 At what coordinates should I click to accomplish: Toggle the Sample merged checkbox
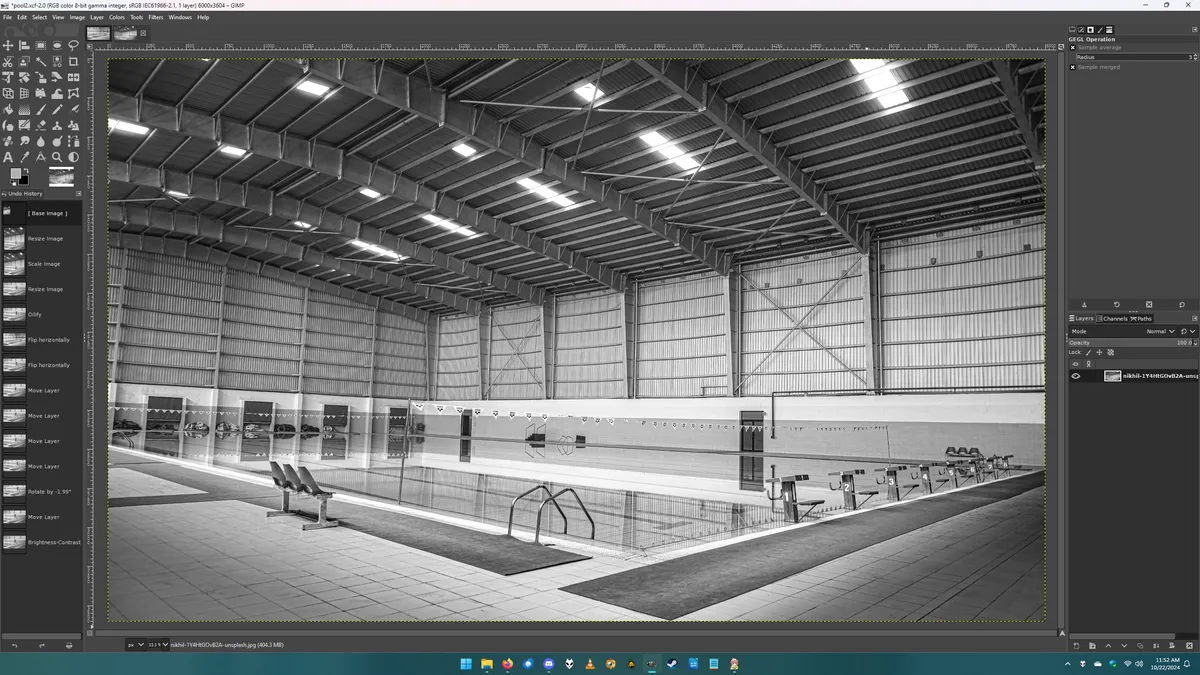(1073, 67)
